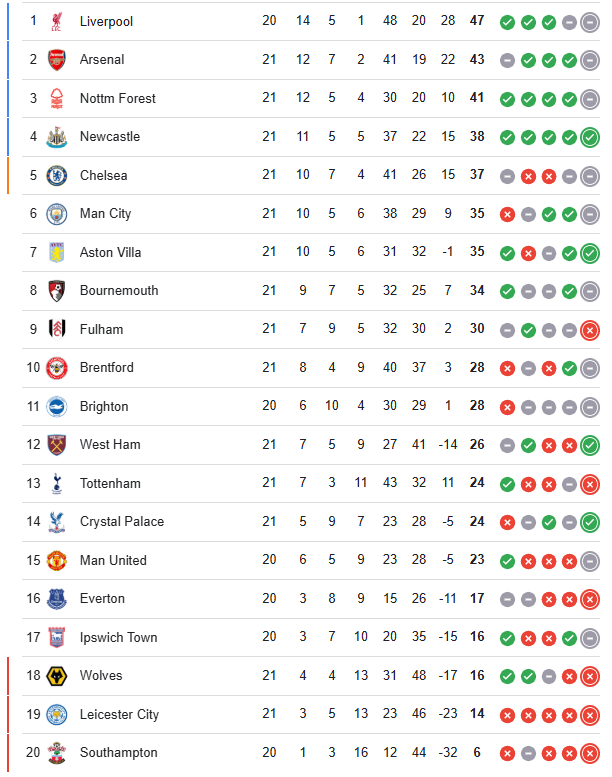Select Aston Villa's most recent win circle
The height and width of the screenshot is (777, 612).
tap(590, 253)
